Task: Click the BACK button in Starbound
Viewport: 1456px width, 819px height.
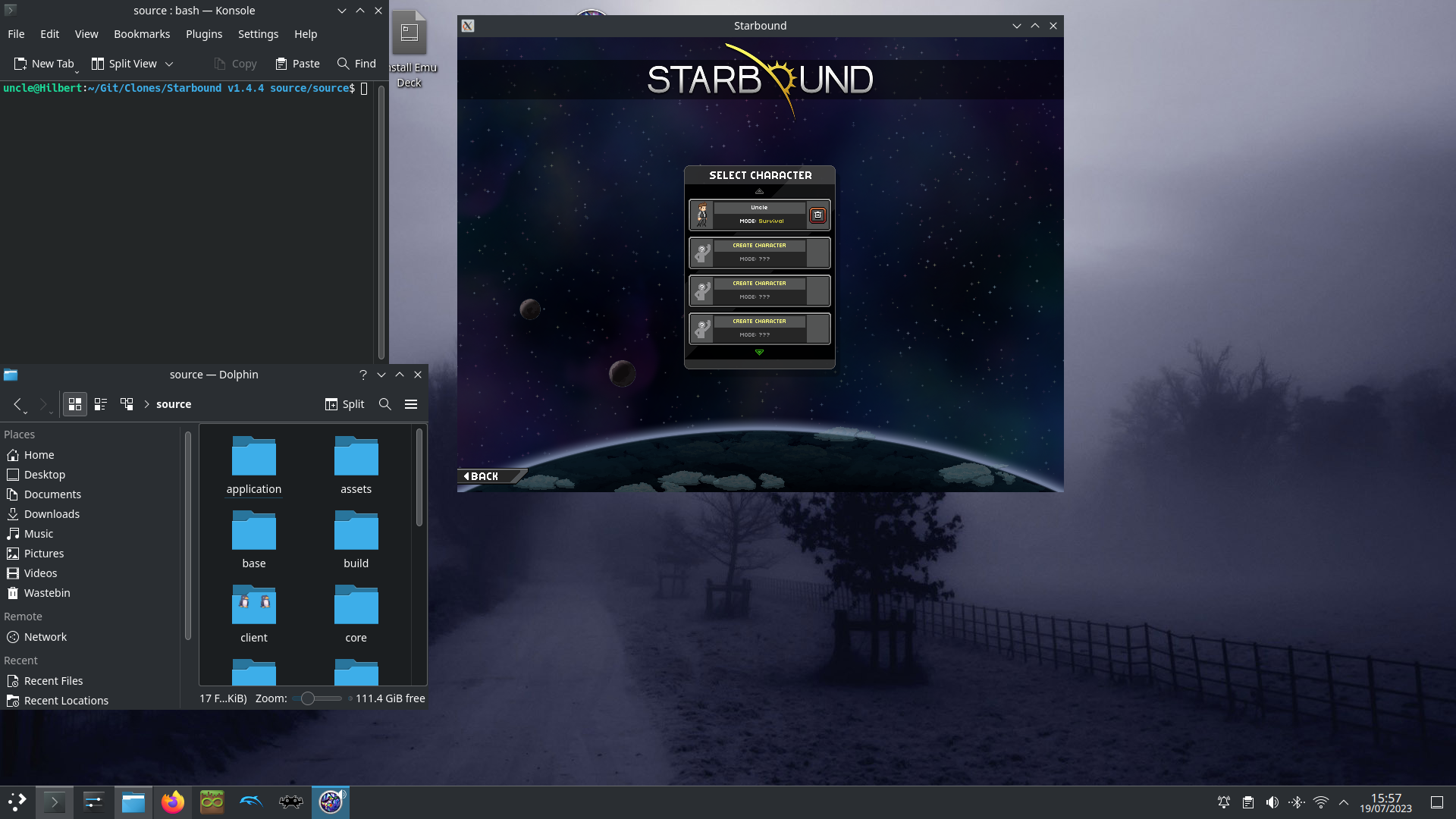Action: [485, 476]
